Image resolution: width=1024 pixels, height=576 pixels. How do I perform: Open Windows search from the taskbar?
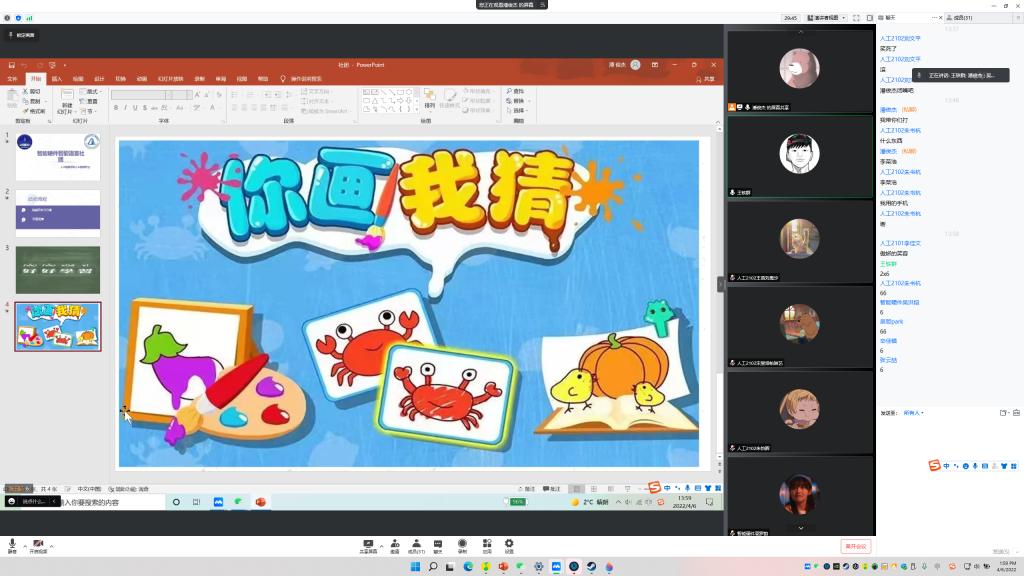pos(432,567)
